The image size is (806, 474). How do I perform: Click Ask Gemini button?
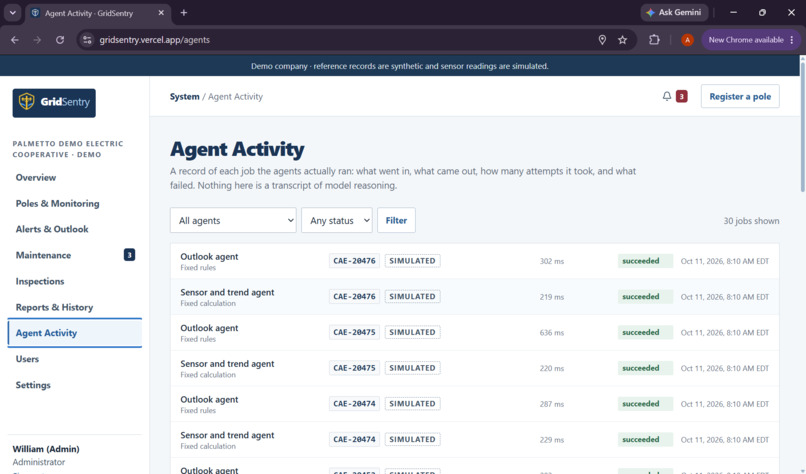pos(674,12)
